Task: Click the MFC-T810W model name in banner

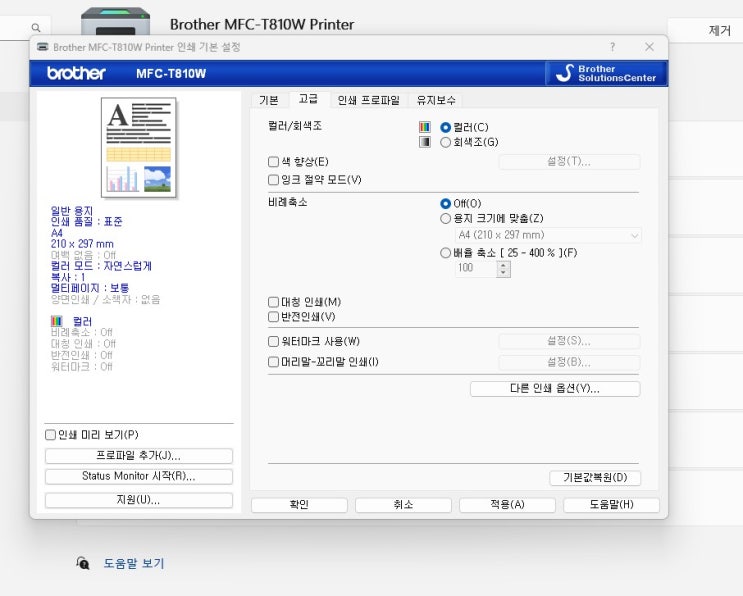Action: 171,74
